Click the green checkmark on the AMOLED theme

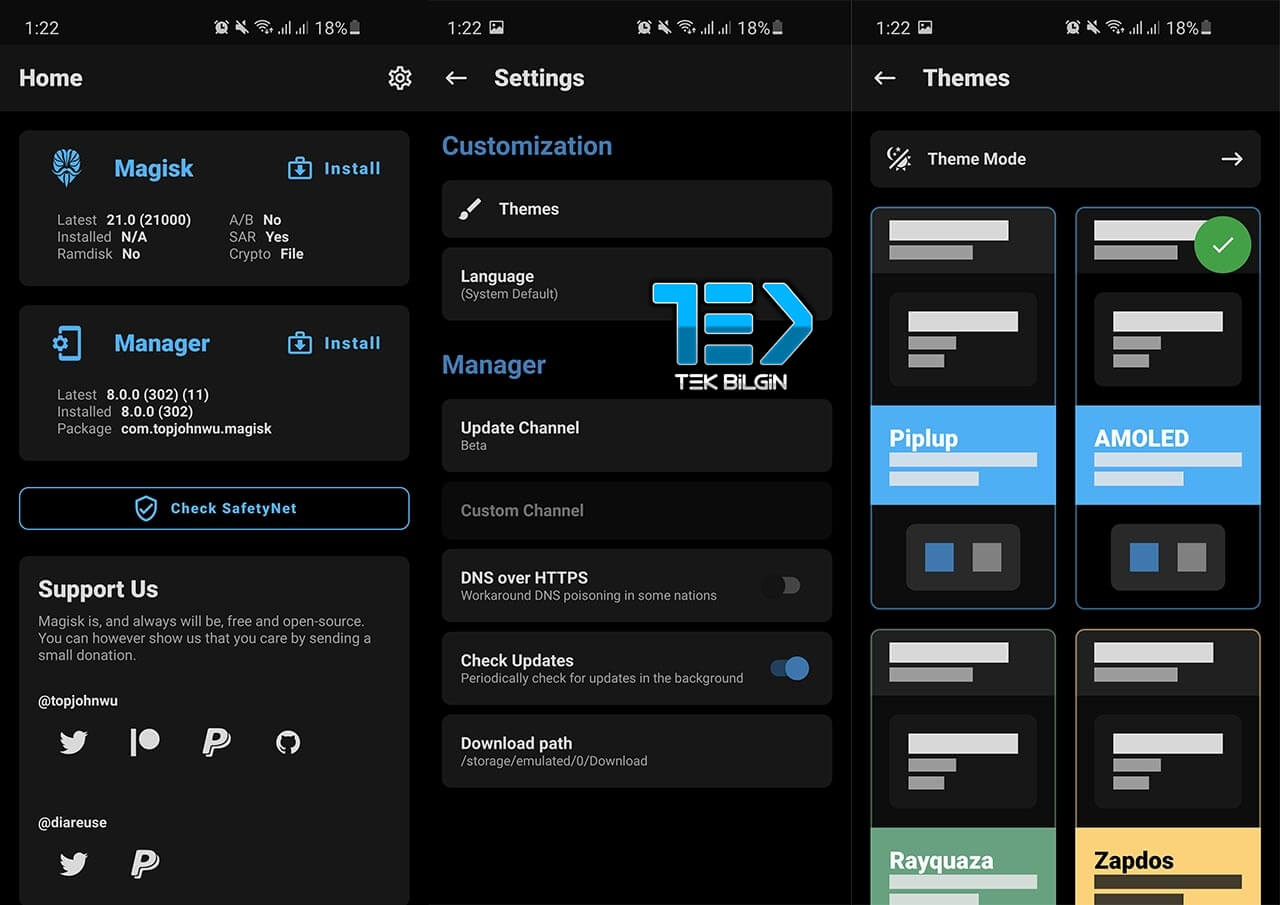(x=1222, y=244)
